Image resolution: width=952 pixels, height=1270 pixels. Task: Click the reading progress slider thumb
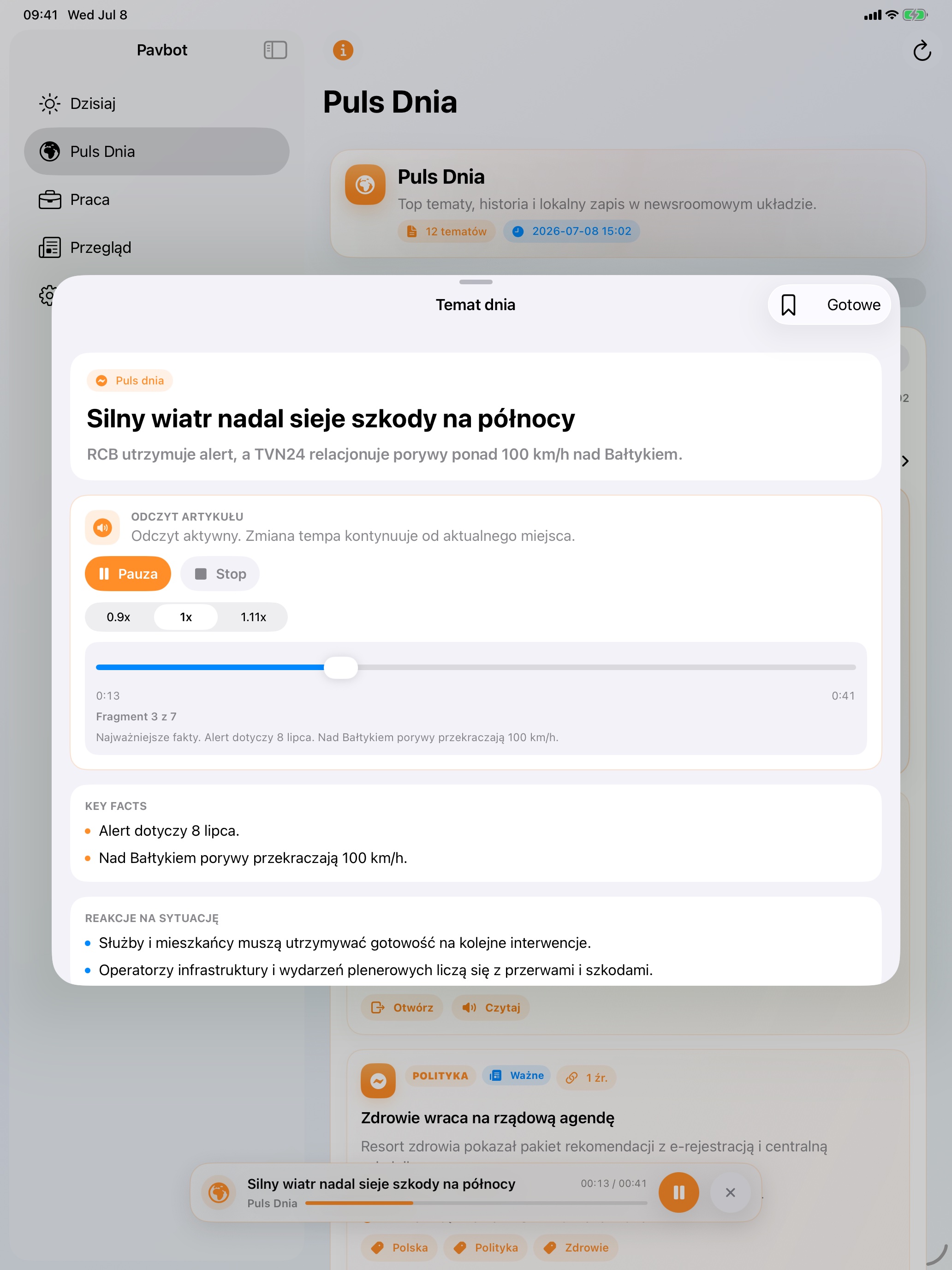click(341, 667)
